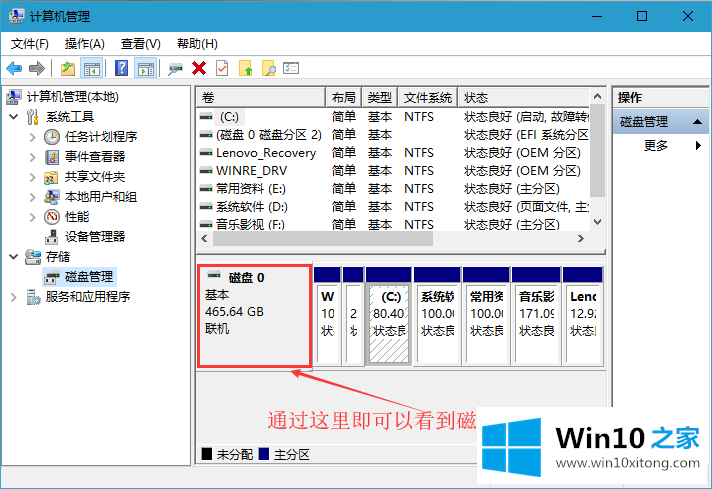Select the 音乐影视 171.09 partition block
The height and width of the screenshot is (489, 712).
[536, 316]
